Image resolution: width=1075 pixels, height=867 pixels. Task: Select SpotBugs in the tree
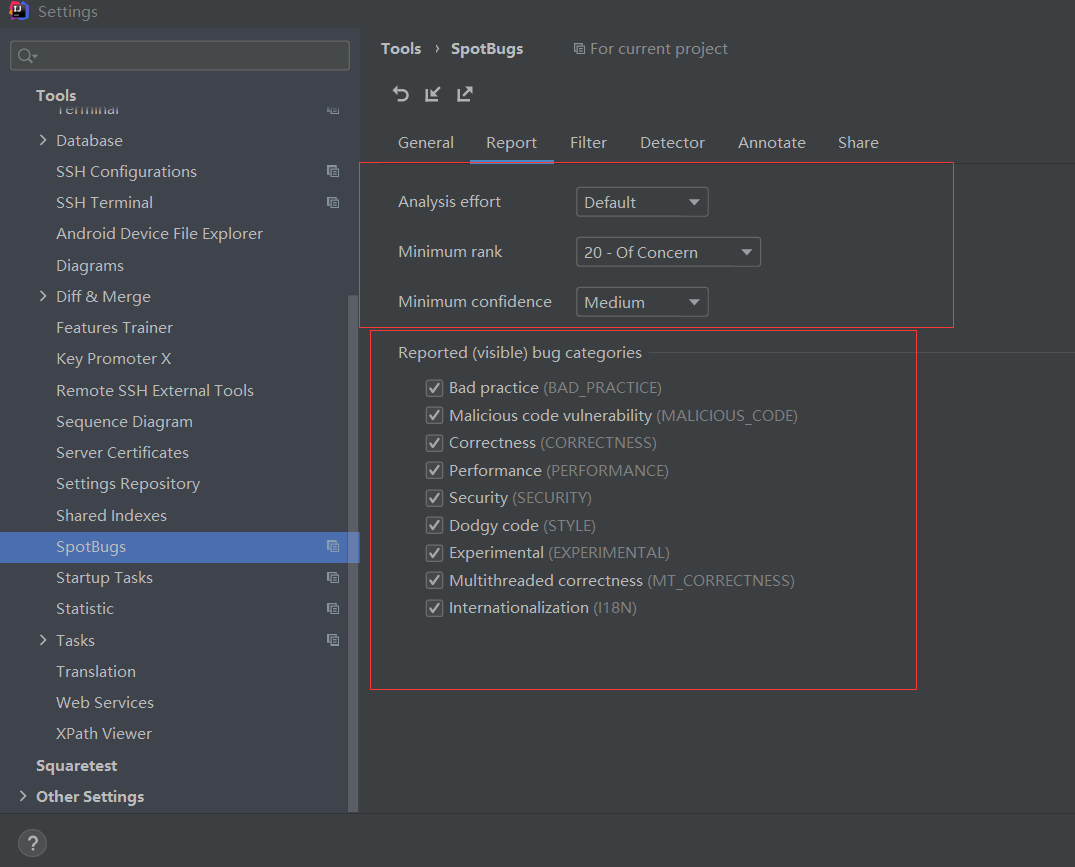180,547
